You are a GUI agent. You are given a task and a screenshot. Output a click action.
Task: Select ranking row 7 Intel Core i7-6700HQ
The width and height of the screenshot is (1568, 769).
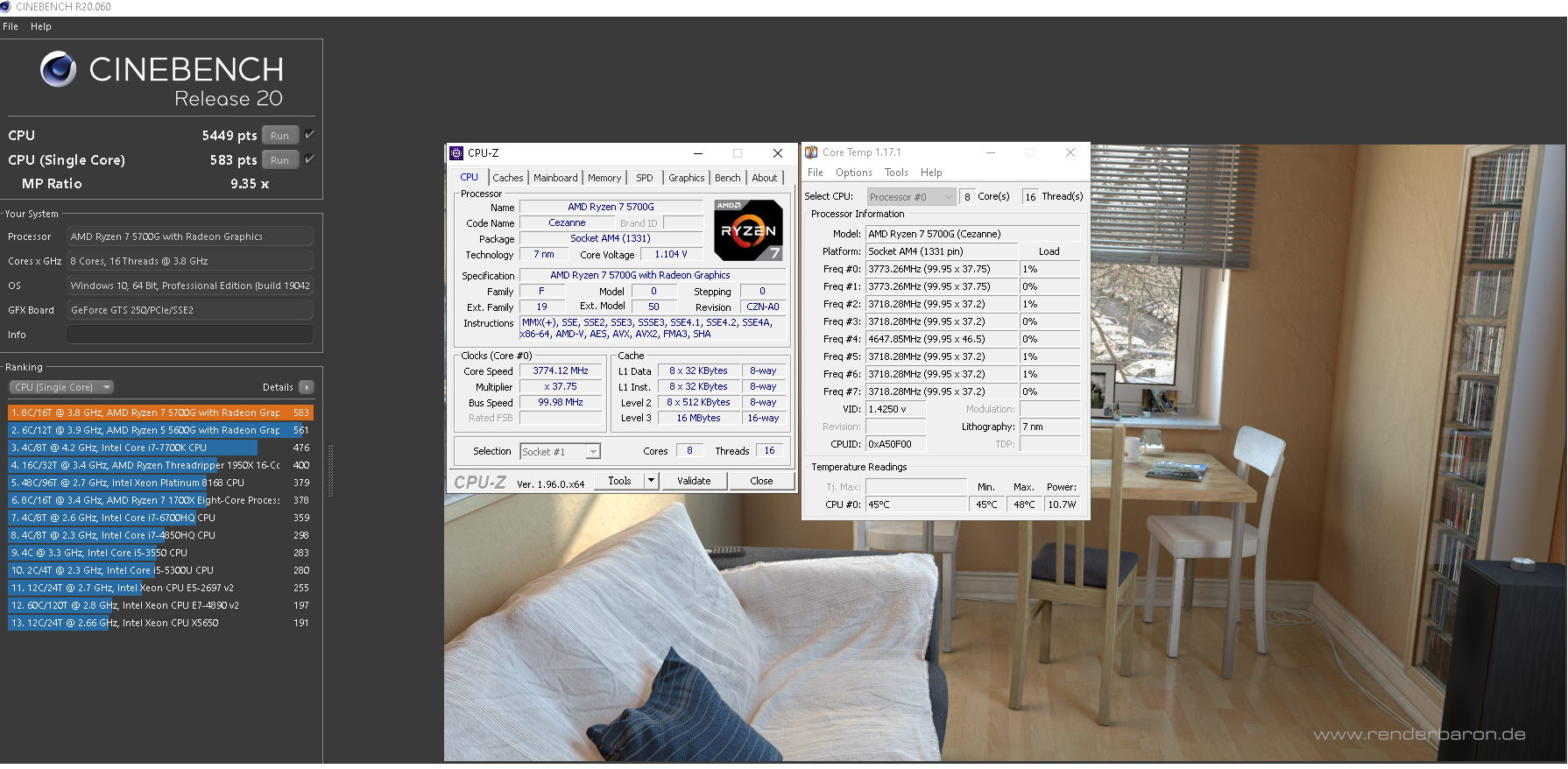160,518
